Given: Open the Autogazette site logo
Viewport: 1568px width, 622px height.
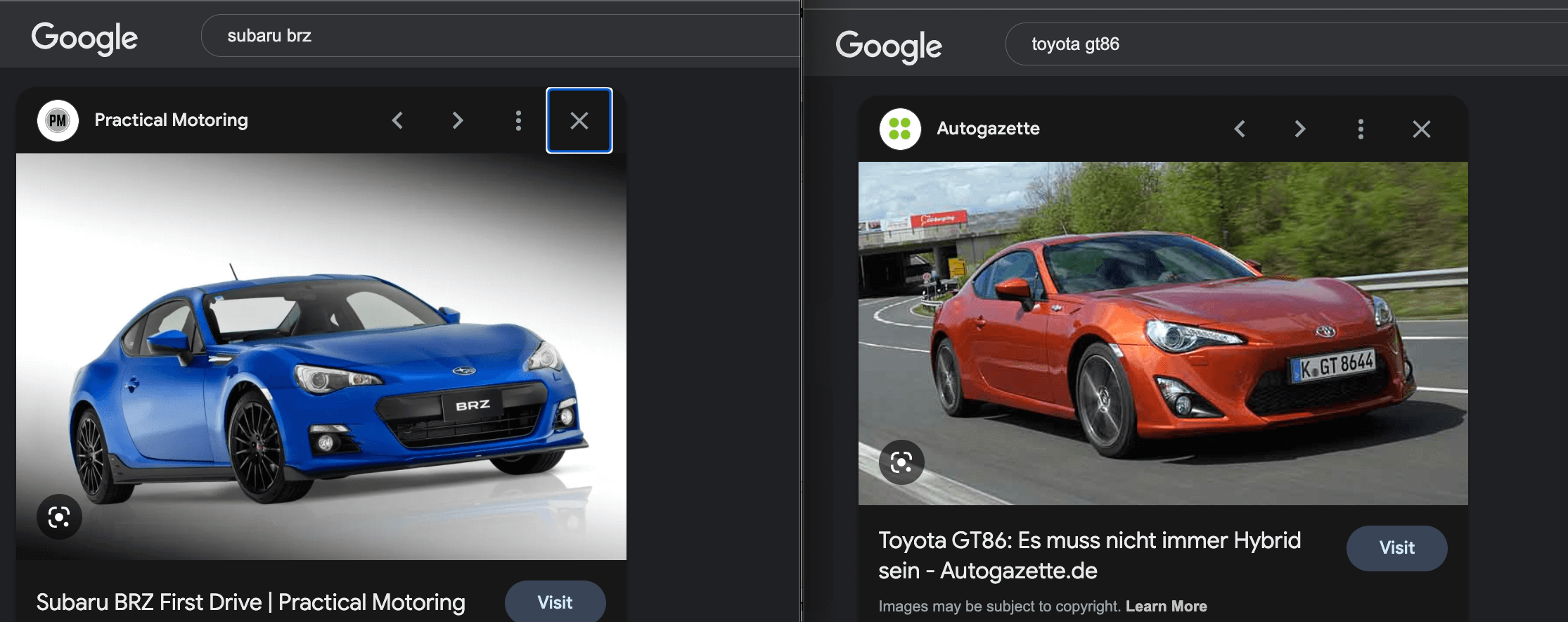Looking at the screenshot, I should click(900, 129).
